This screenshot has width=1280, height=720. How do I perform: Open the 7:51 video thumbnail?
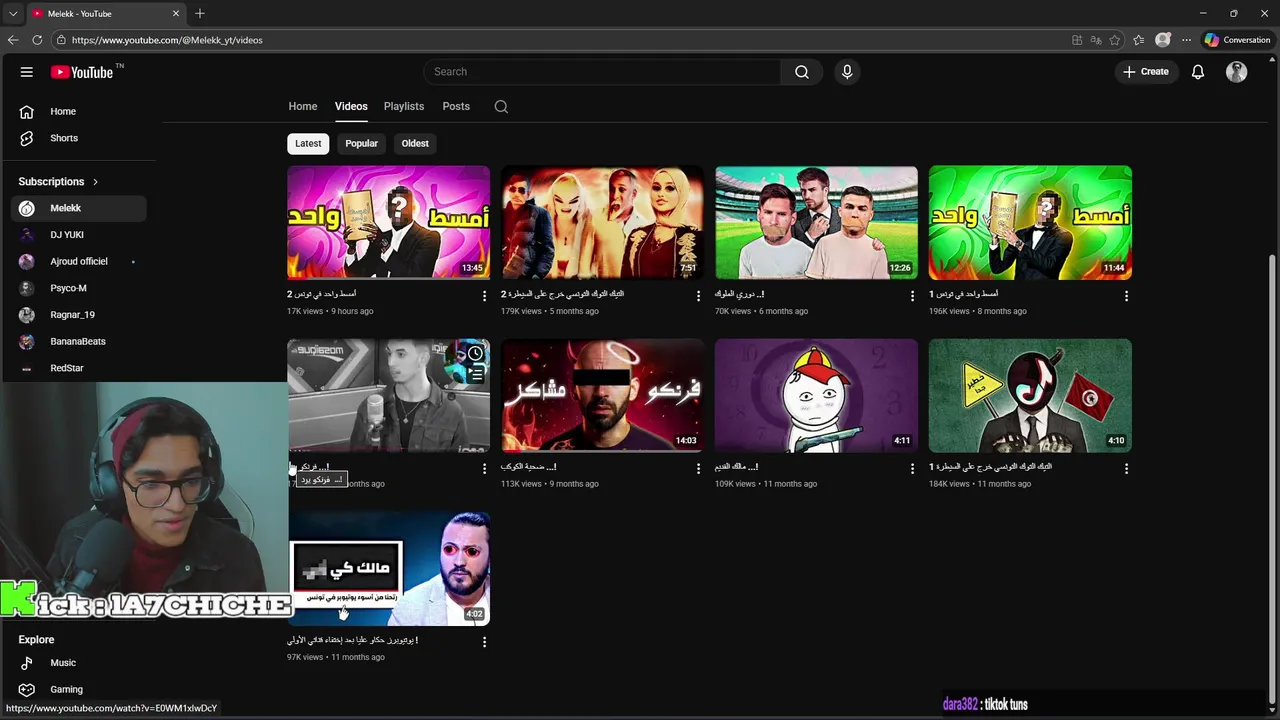[x=602, y=223]
